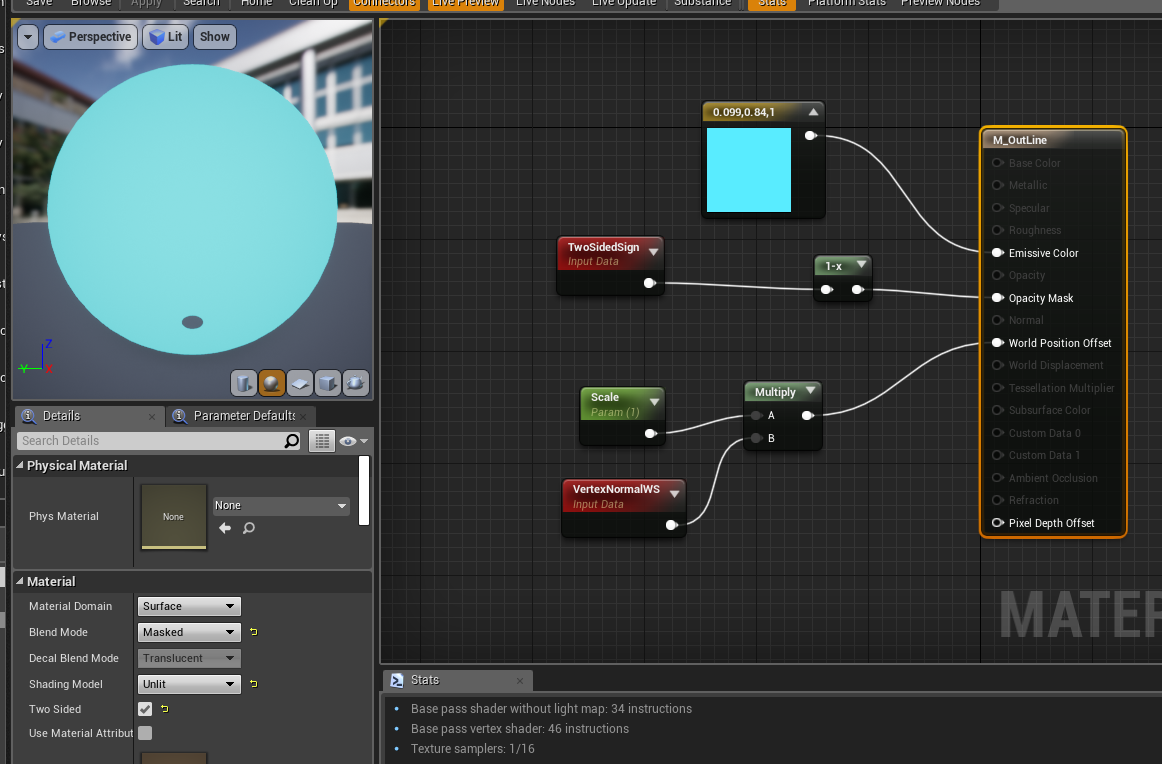
Task: Toggle Connectors in the toolbar
Action: point(384,4)
